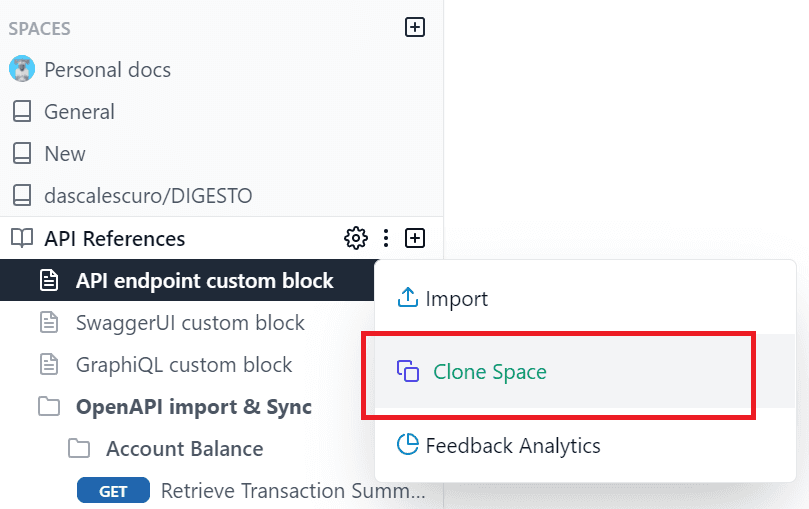The height and width of the screenshot is (509, 809).
Task: Open API References three-dot options menu
Action: coord(386,238)
